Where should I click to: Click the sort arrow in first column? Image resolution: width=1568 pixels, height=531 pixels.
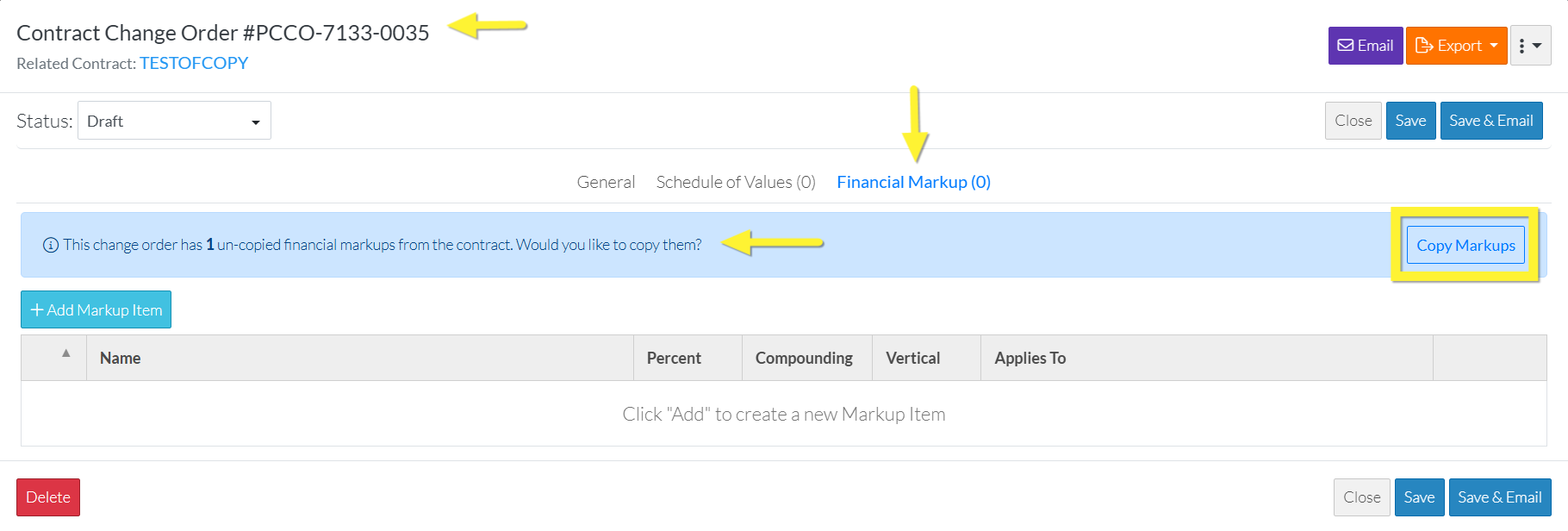65,353
